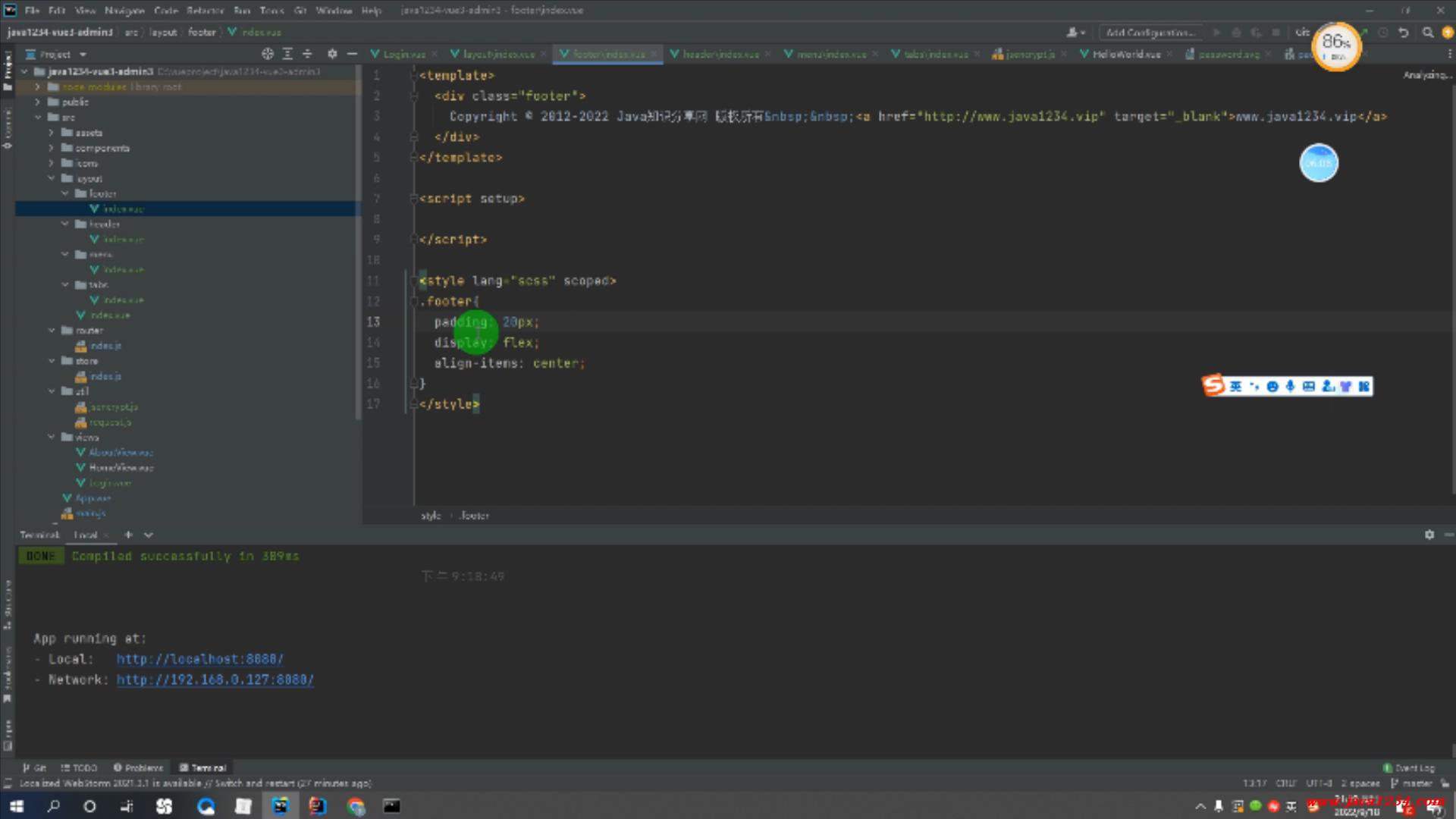
Task: Click Expand All icon in Project toolbar
Action: pos(287,54)
